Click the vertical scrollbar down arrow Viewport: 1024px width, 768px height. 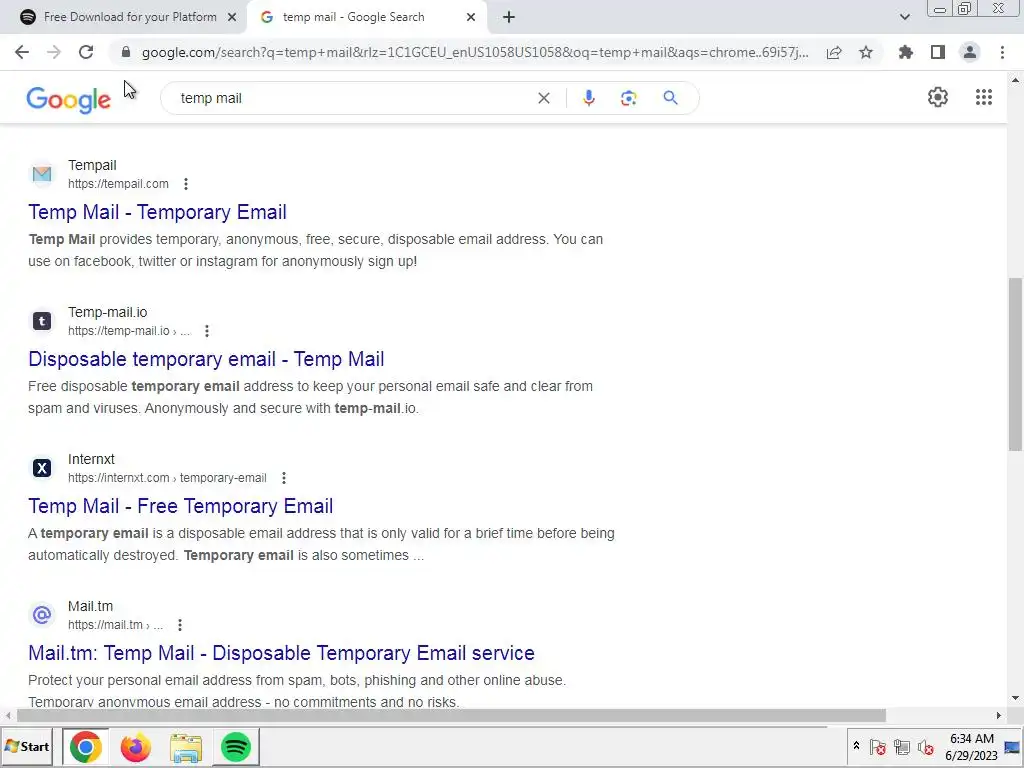click(x=1015, y=698)
